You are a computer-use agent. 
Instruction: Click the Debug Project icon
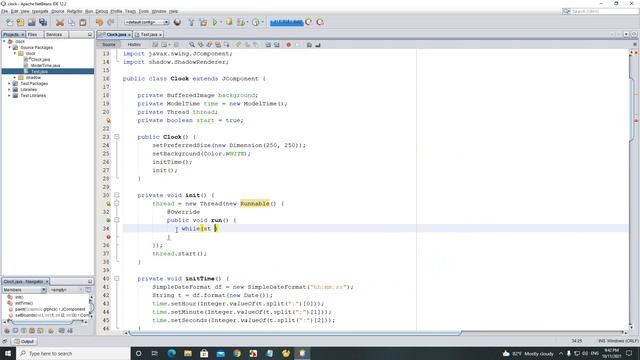229,22
